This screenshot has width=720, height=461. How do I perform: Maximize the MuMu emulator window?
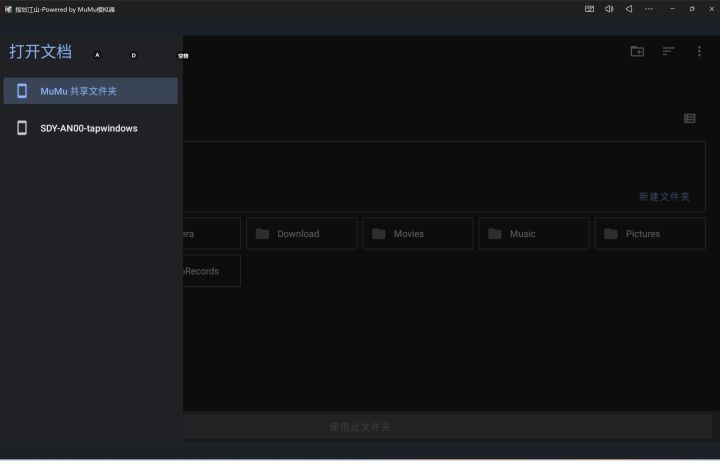click(692, 9)
